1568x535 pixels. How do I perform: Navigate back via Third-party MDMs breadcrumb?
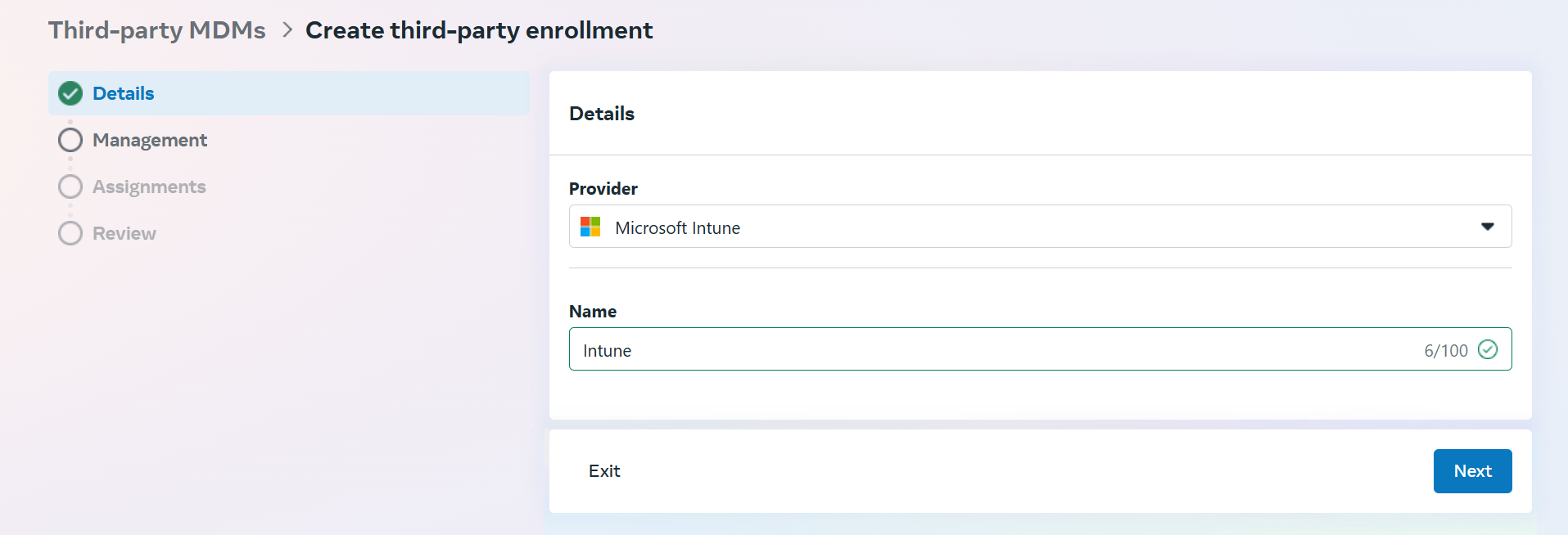156,29
